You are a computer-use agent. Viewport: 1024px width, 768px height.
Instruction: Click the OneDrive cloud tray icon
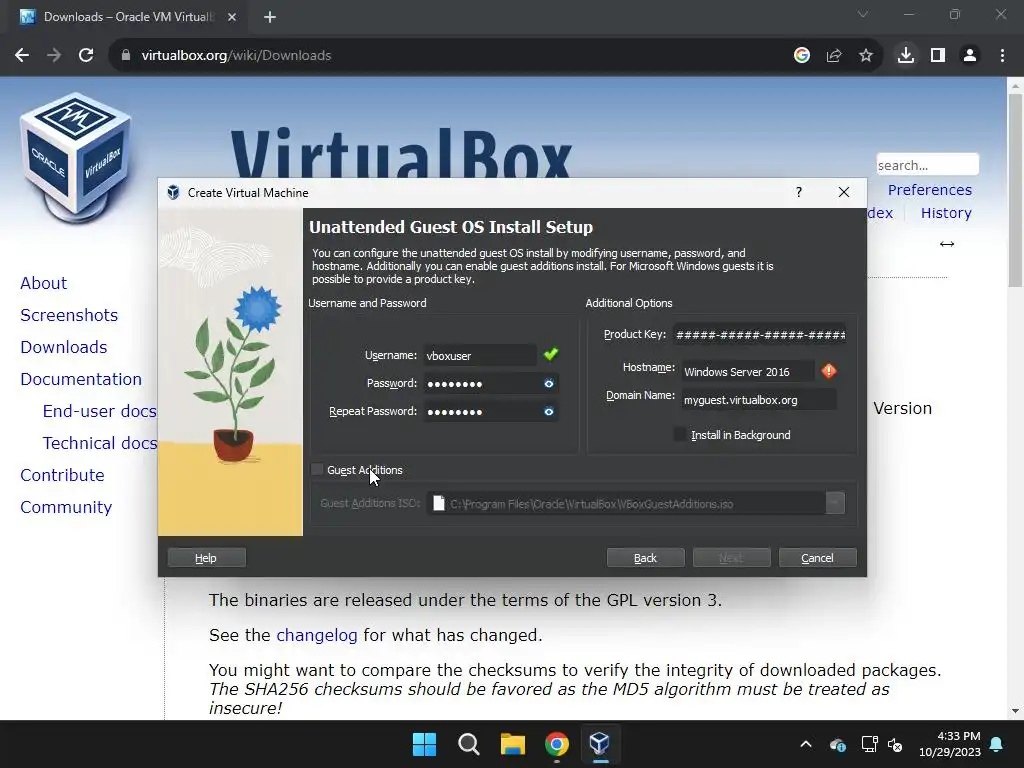pyautogui.click(x=838, y=744)
